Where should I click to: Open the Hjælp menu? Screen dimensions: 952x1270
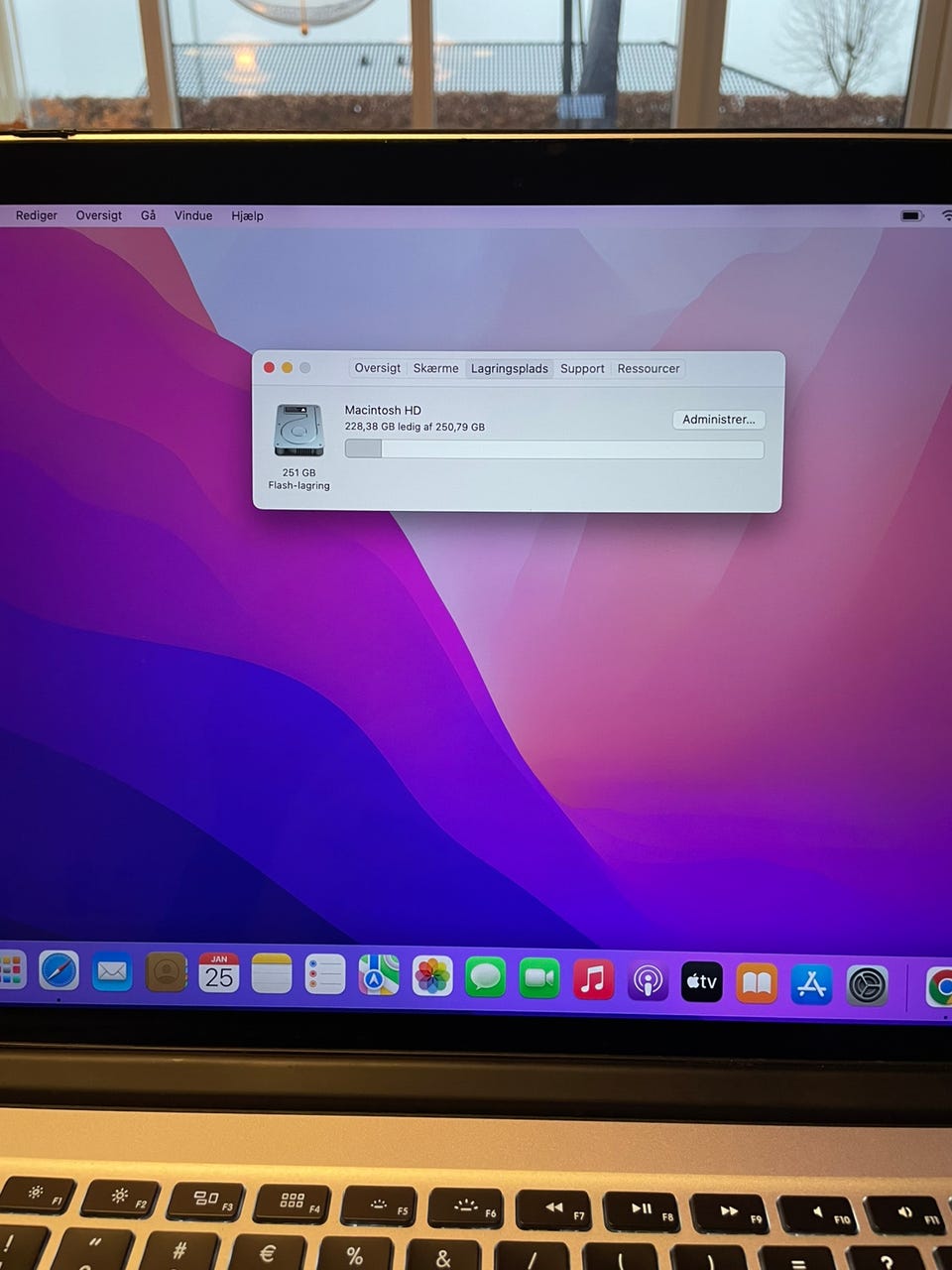(x=247, y=215)
